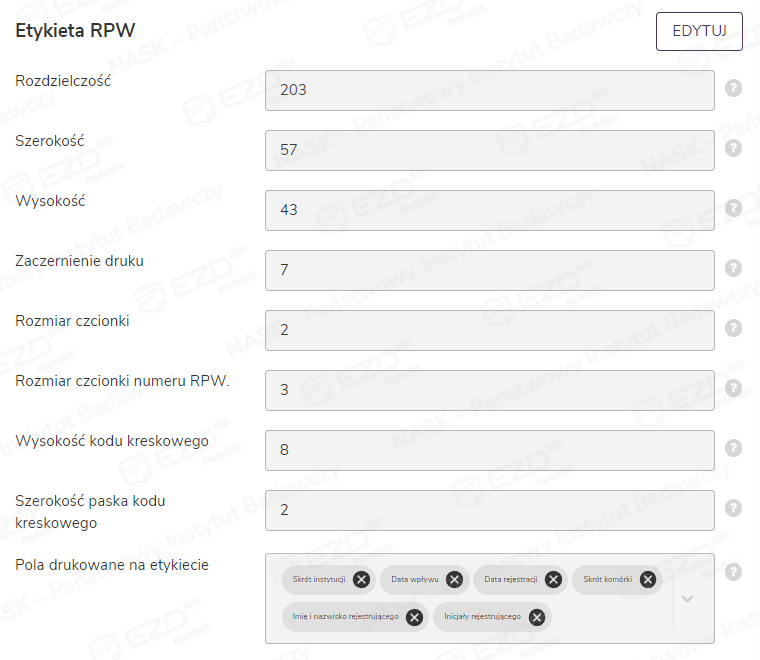760x660 pixels.
Task: Remove the Data rejestracji tag
Action: [x=553, y=579]
